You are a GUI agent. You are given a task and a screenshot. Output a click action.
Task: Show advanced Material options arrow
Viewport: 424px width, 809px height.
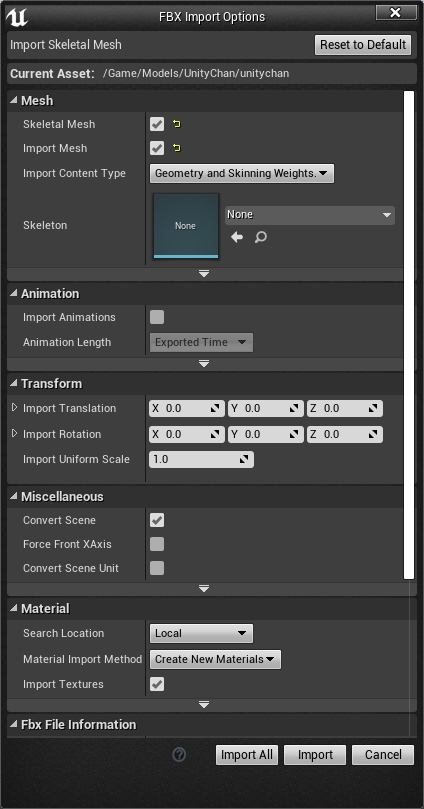204,704
